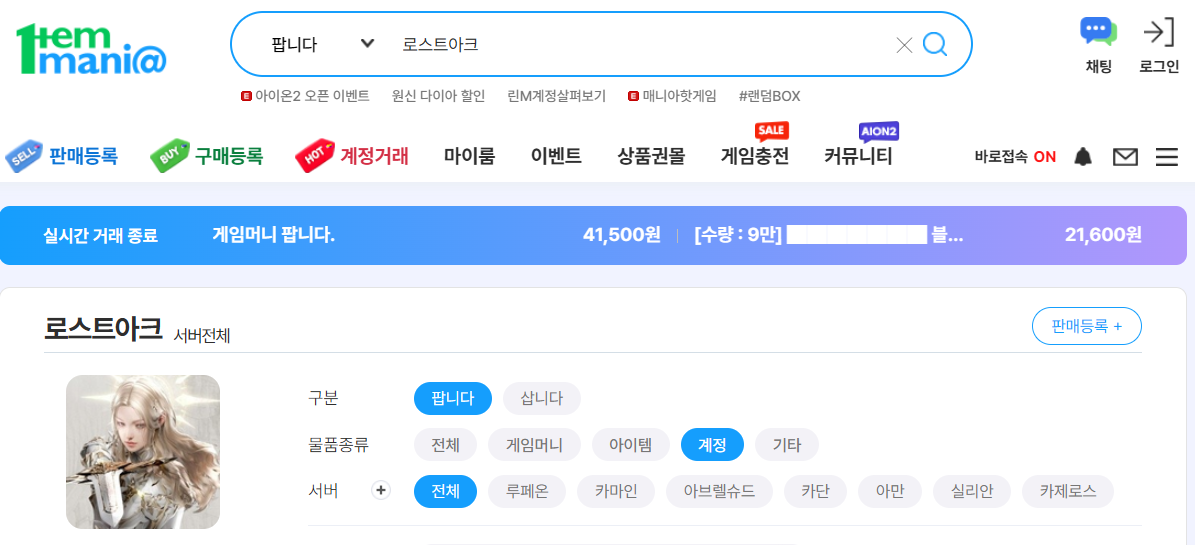Click the 21,600원 ticker price
This screenshot has width=1195, height=545.
click(x=1103, y=235)
